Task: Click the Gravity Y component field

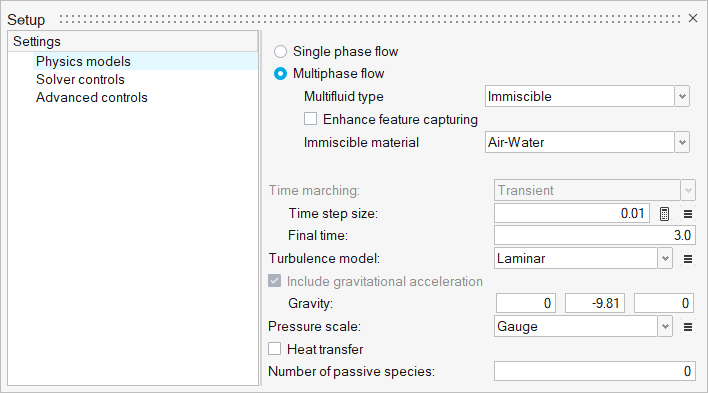Action: click(595, 303)
